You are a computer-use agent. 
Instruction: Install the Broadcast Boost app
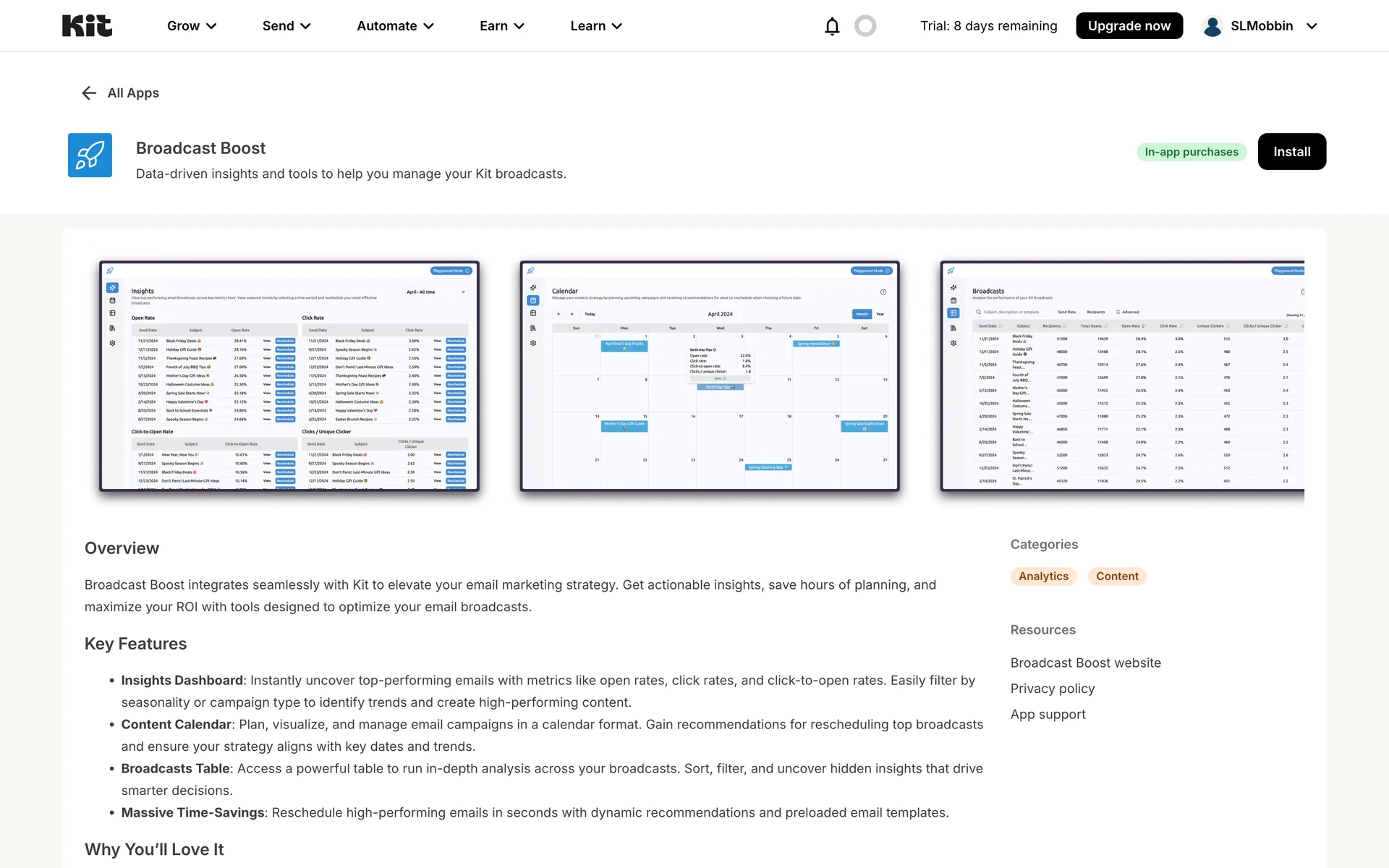1291,152
